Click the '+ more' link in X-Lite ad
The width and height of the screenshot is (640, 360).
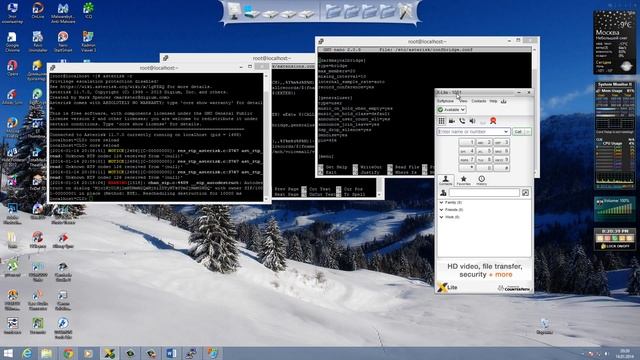click(501, 275)
